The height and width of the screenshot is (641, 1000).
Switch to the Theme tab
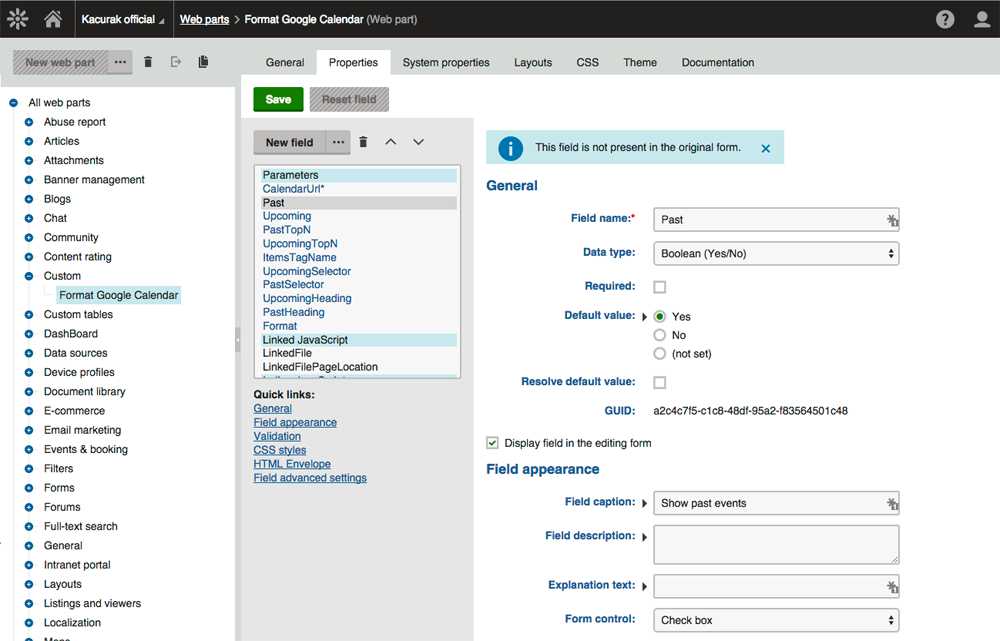pos(640,63)
